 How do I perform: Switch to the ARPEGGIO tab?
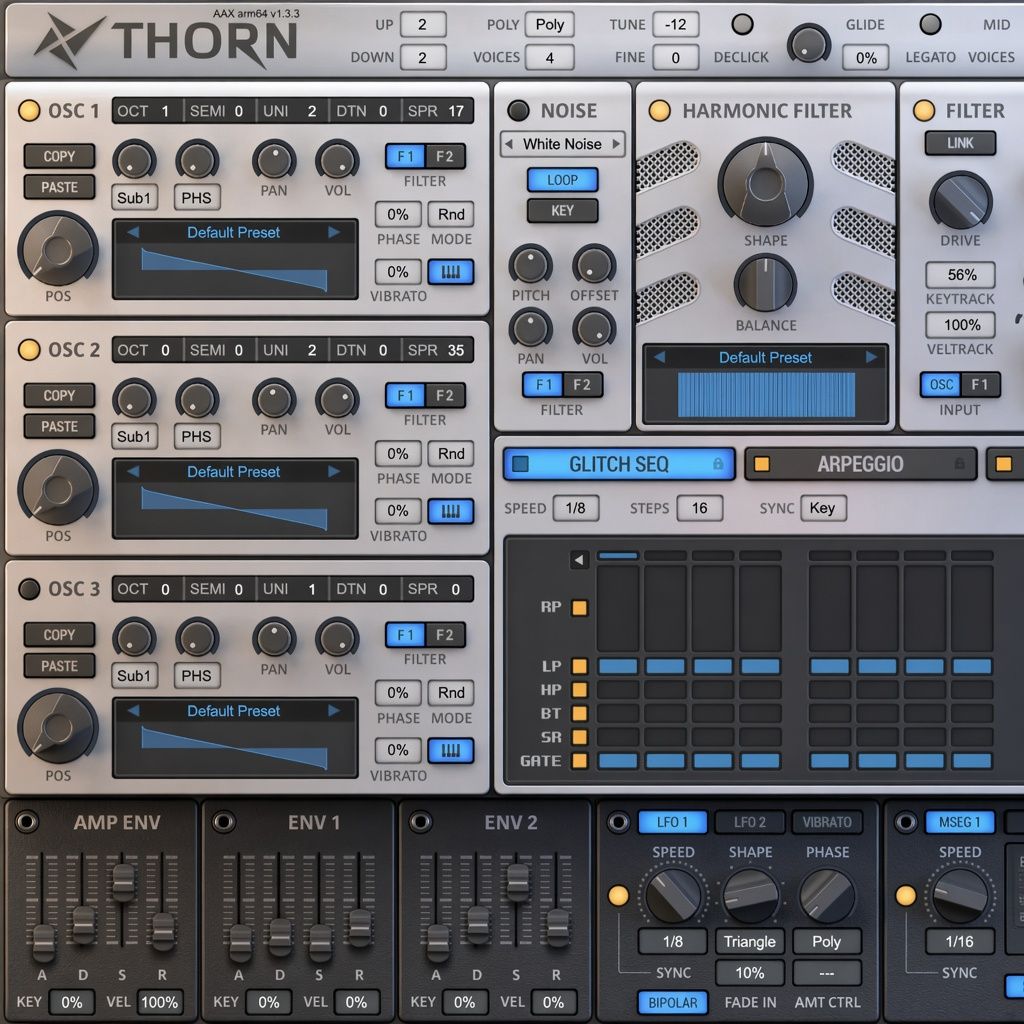[x=861, y=464]
